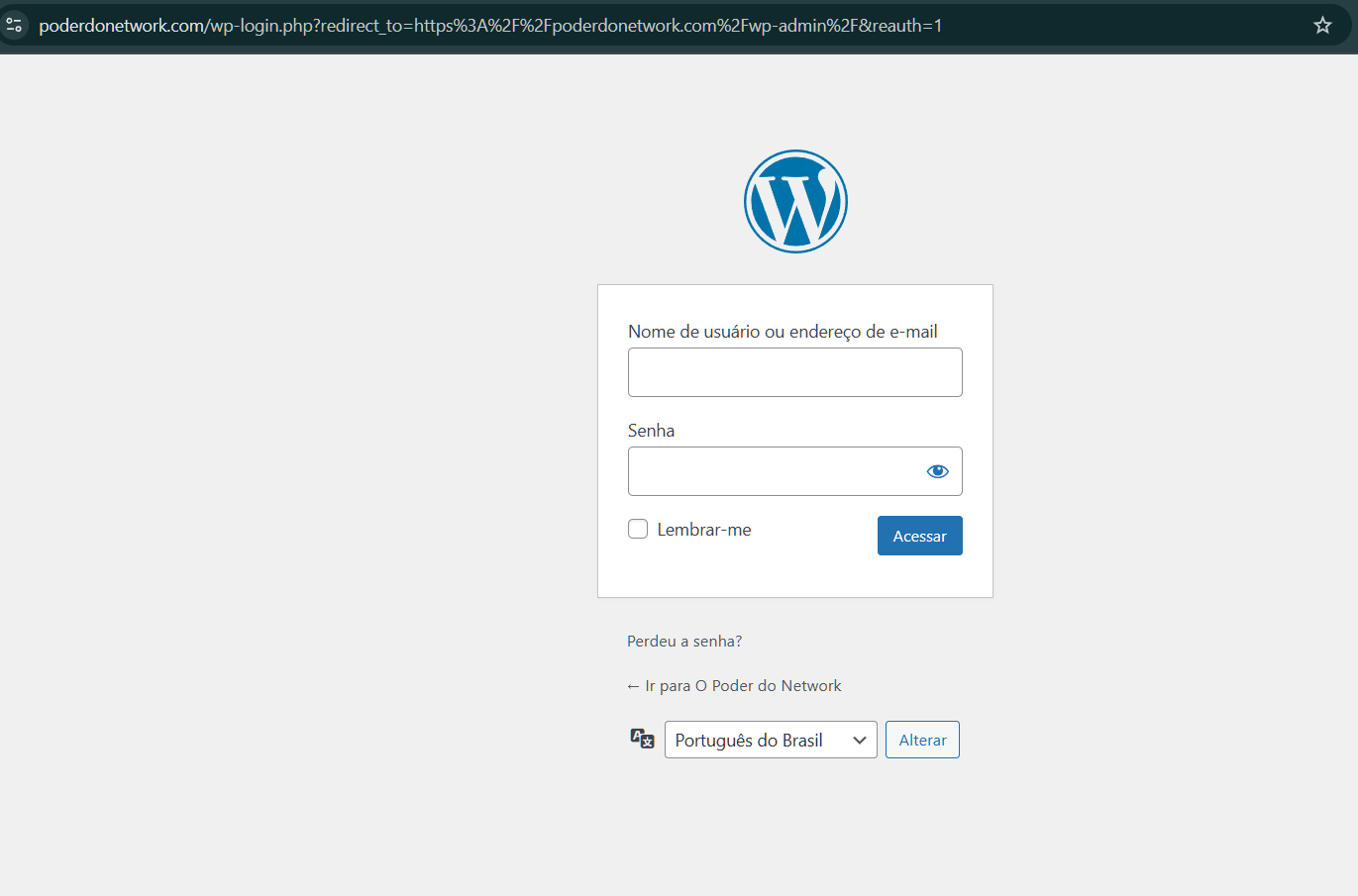This screenshot has height=896, width=1358.
Task: Open the Português do Brasil language dropdown
Action: coord(771,739)
